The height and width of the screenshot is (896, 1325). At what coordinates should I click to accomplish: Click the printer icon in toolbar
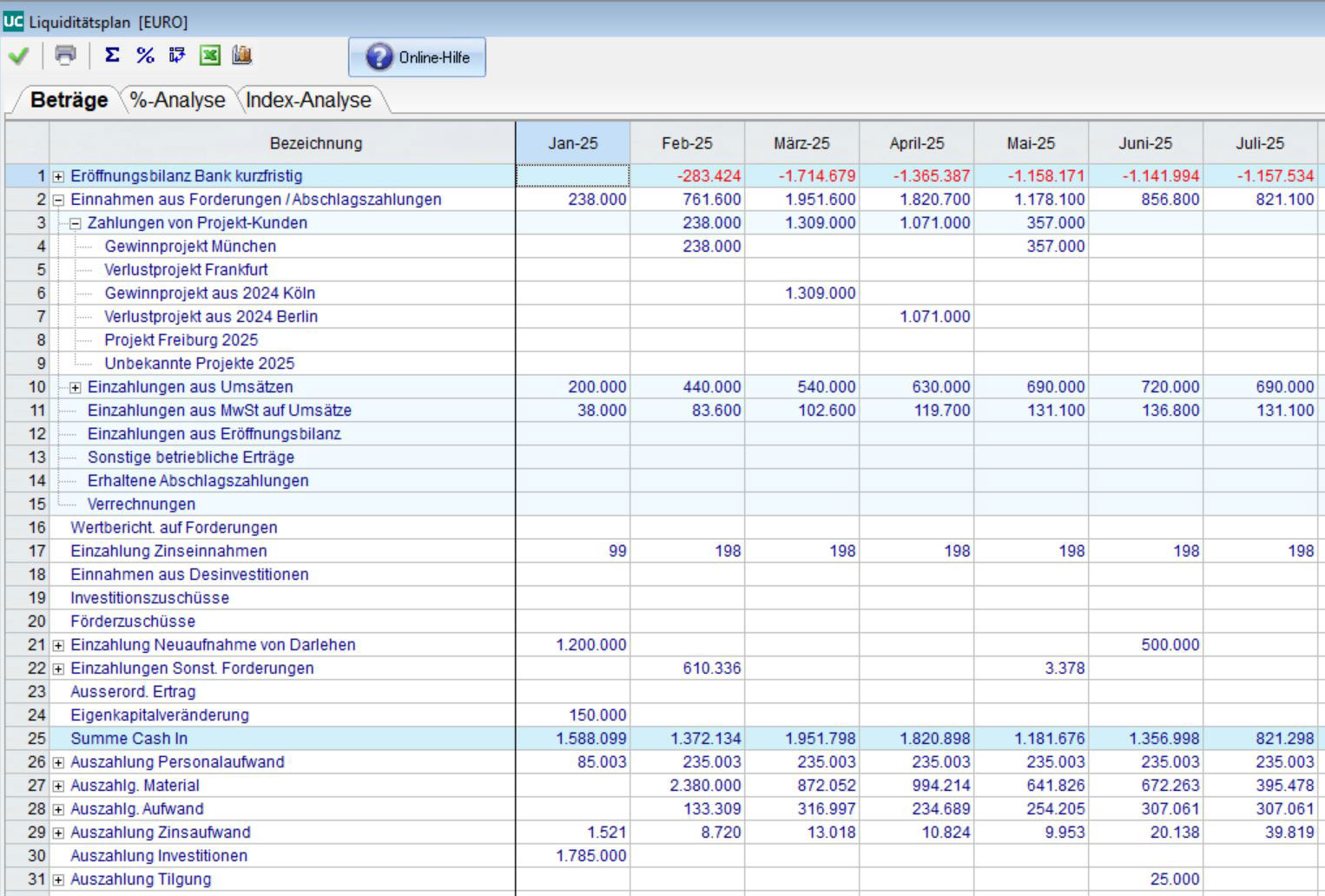click(x=65, y=56)
